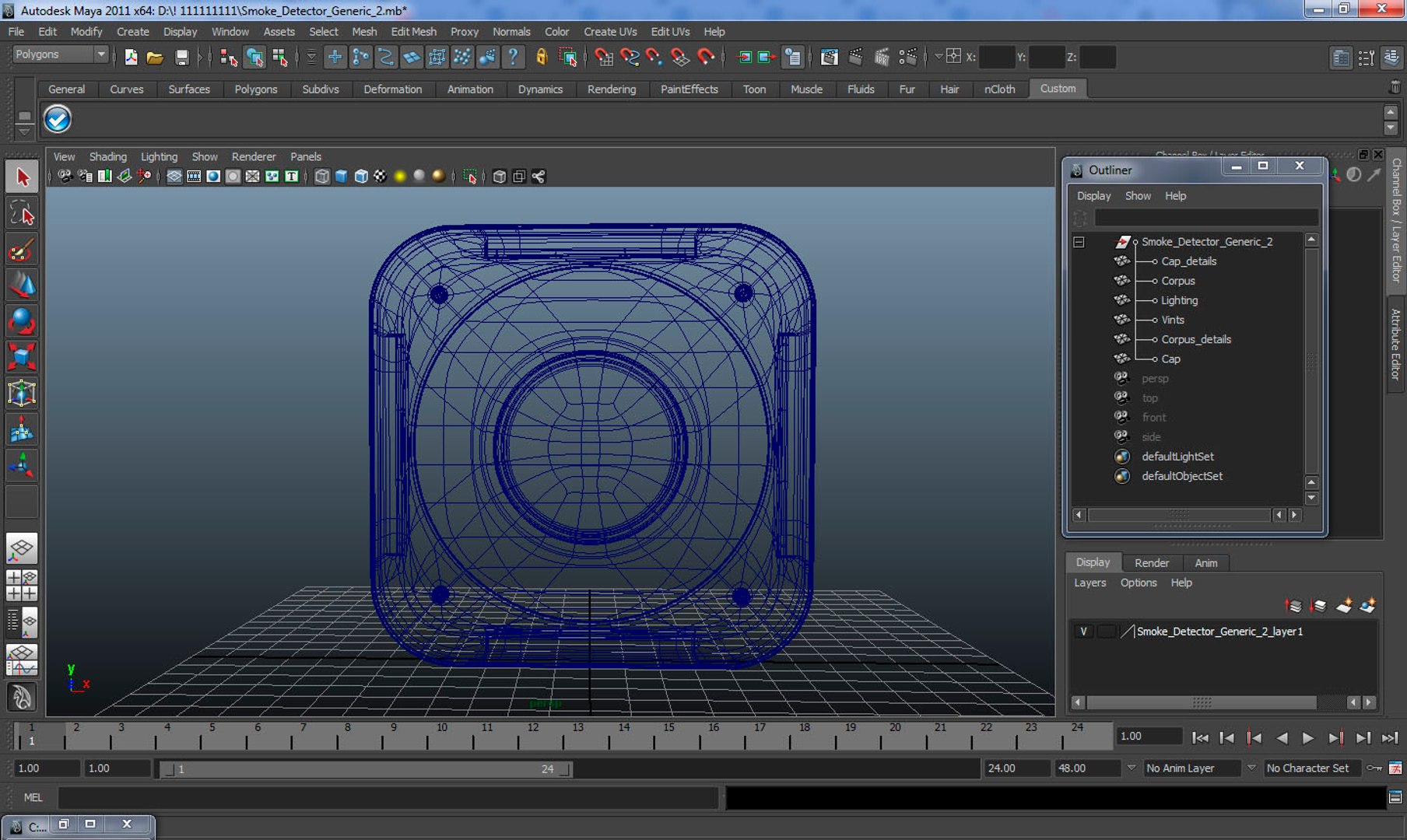This screenshot has width=1407, height=840.
Task: Toggle display type box of Smoke_Detector_Generic_2_layer1
Action: [x=1106, y=632]
